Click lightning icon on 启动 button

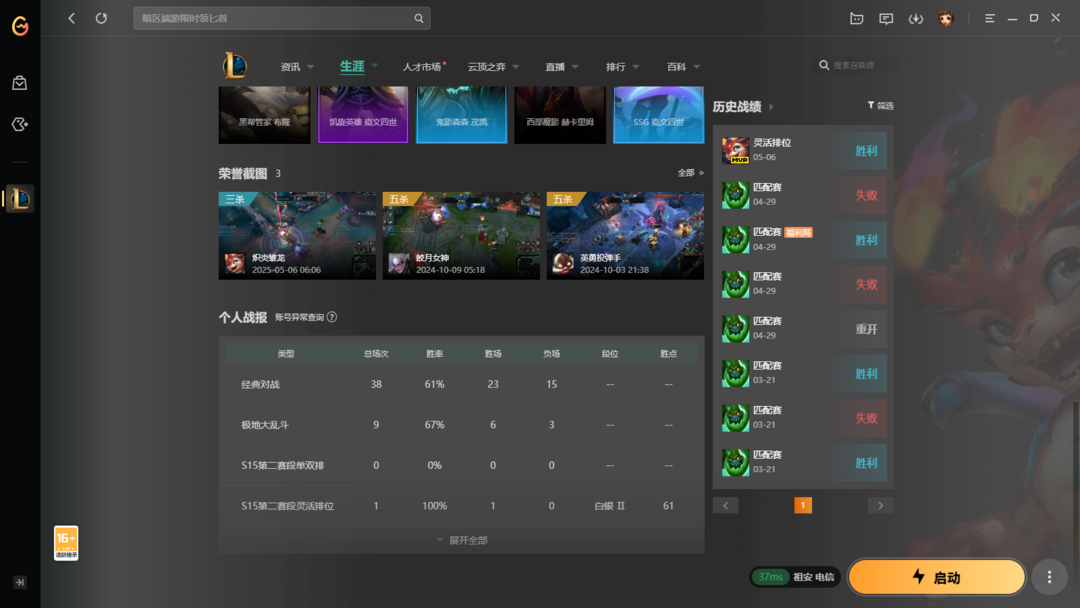tap(919, 576)
